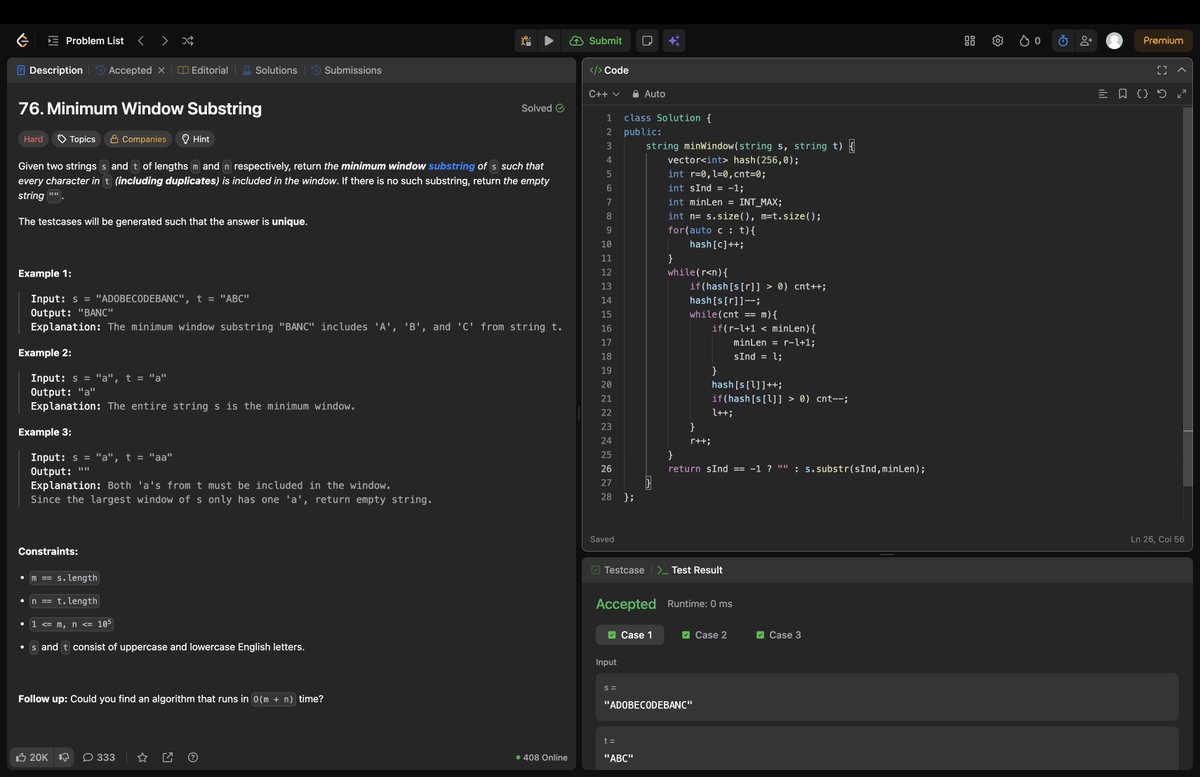Click line number 12 in gutter
Viewport: 1200px width, 777px height.
(606, 272)
